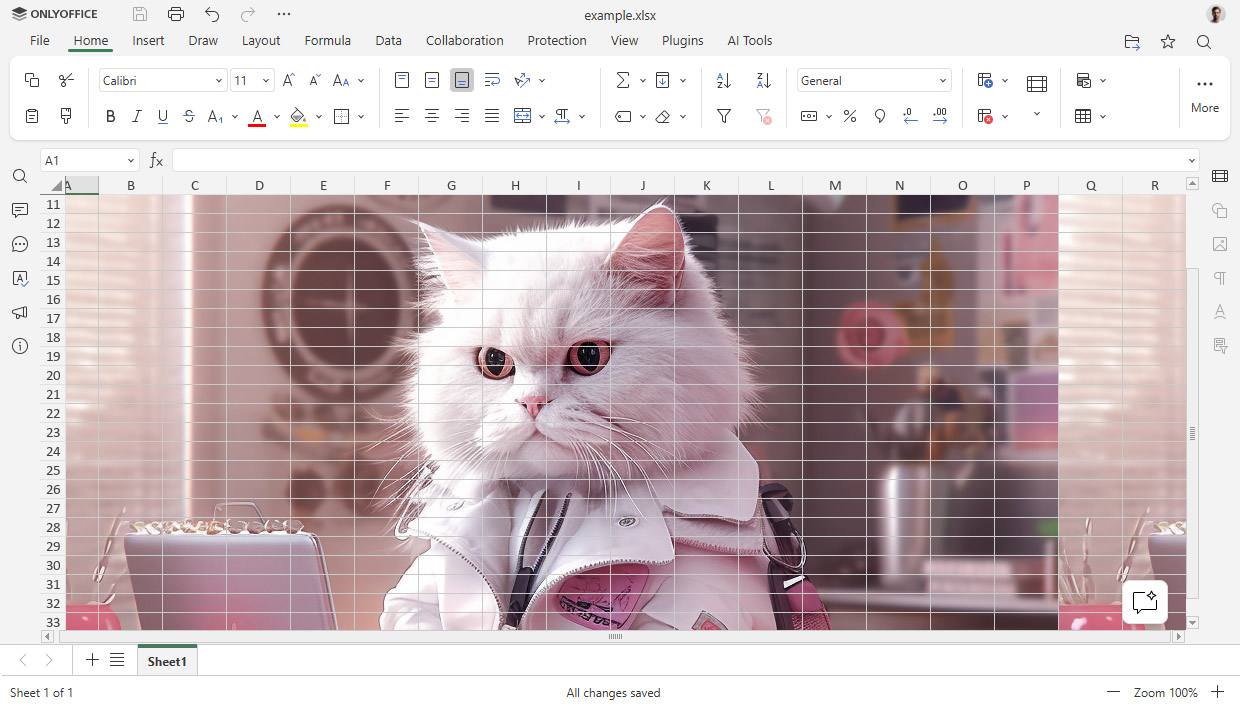1240x708 pixels.
Task: Open About info icon in sidebar
Action: (x=20, y=346)
